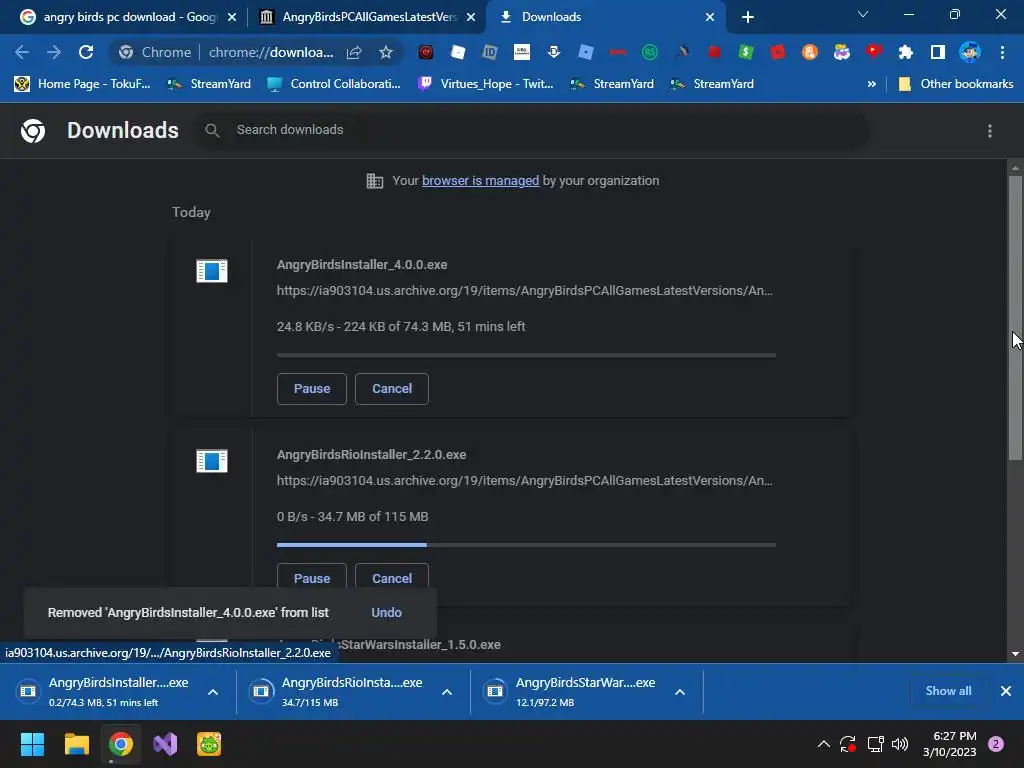Cancel the AngryBirdsInstaller_4.0.0.exe download
This screenshot has width=1024, height=768.
(392, 389)
